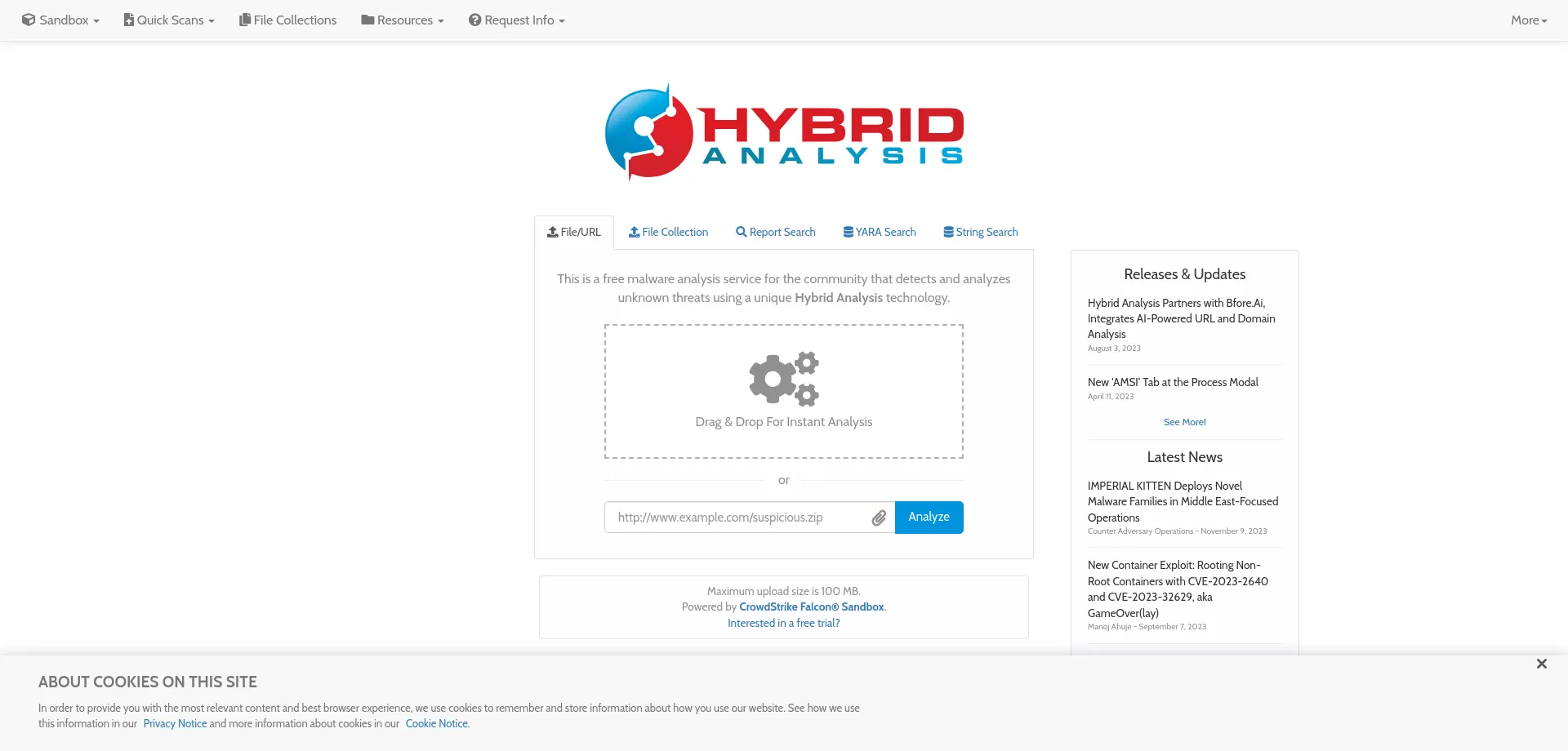This screenshot has height=751, width=1568.
Task: Open the Request Info menu
Action: point(517,20)
